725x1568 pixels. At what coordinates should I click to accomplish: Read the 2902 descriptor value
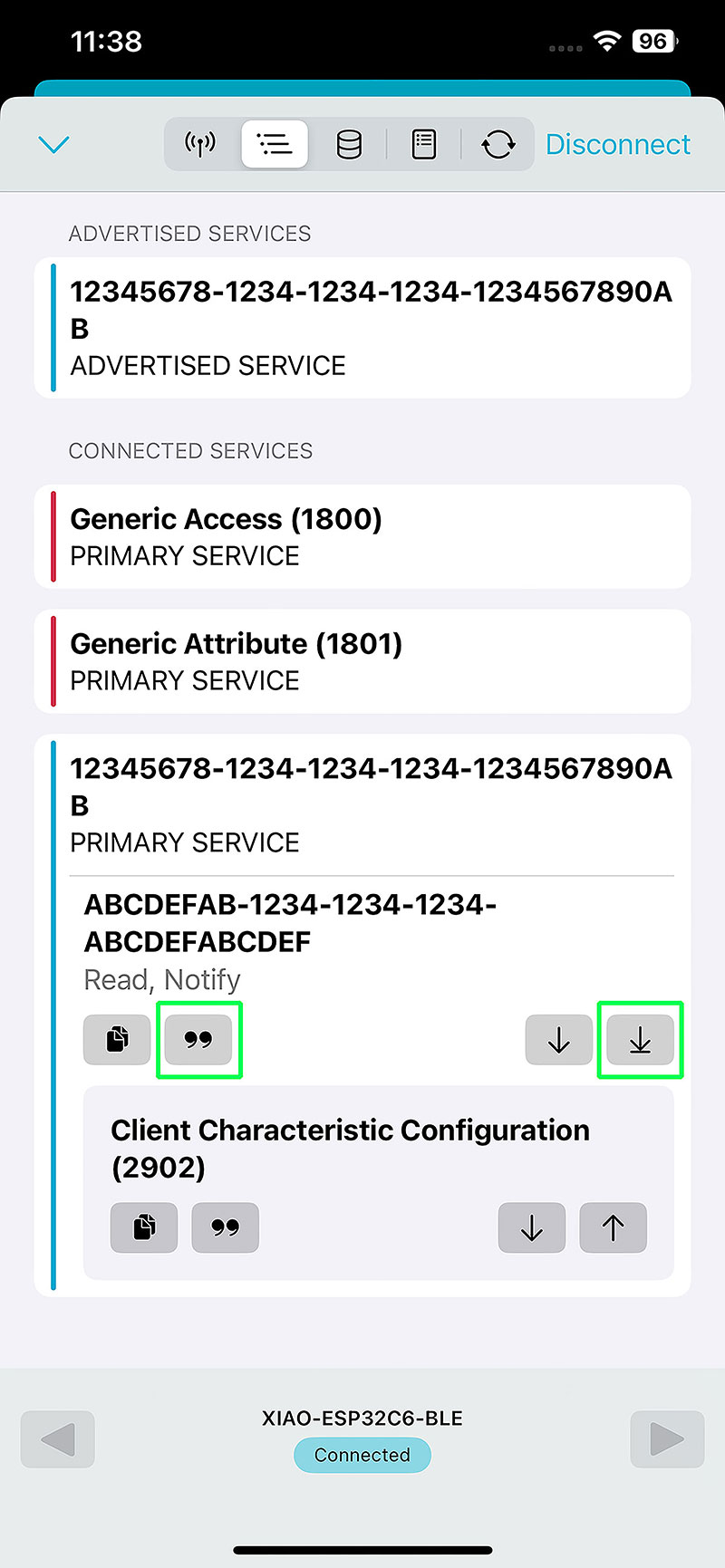point(532,1227)
